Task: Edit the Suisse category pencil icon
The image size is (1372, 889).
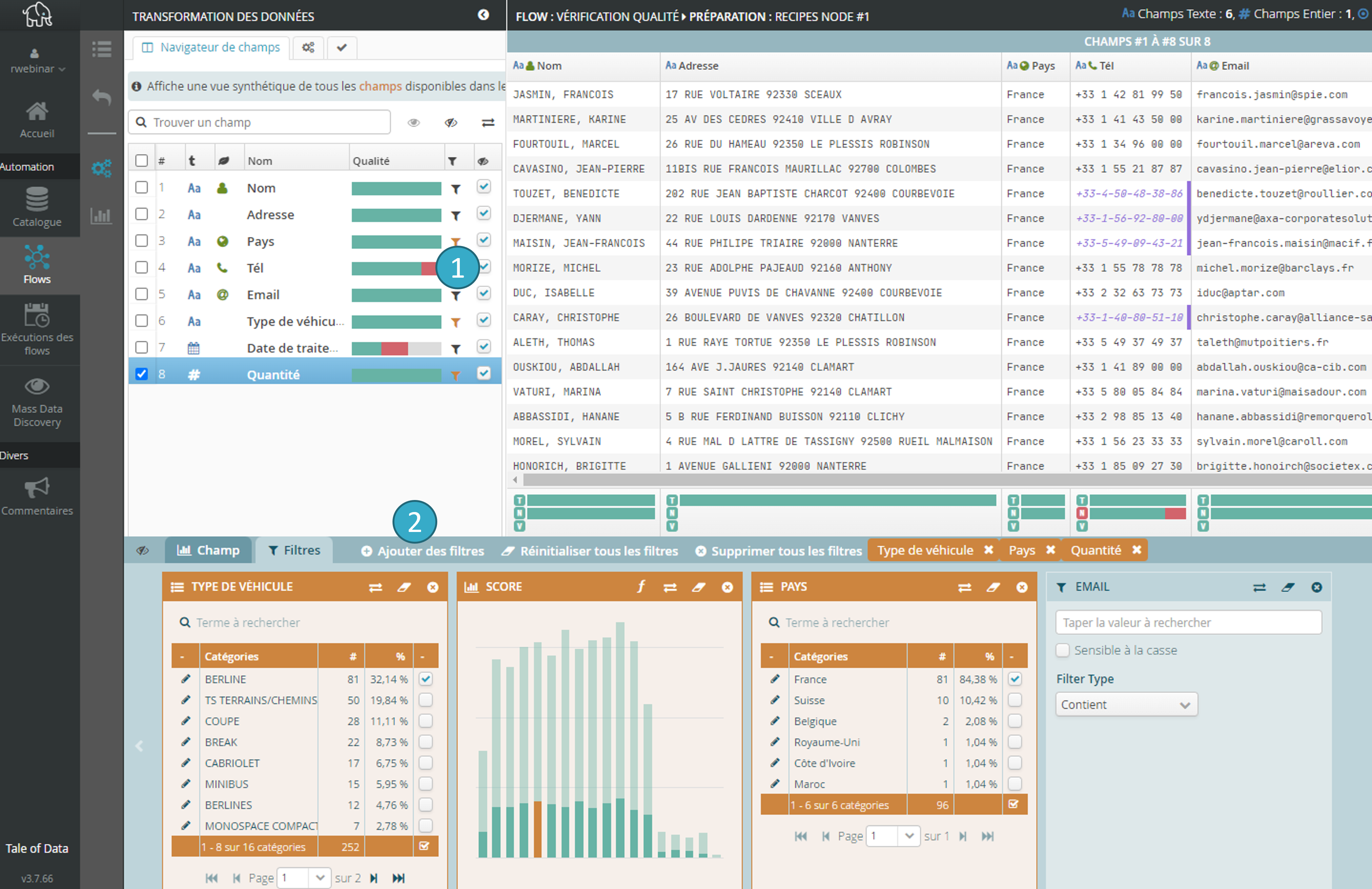Action: pos(775,699)
